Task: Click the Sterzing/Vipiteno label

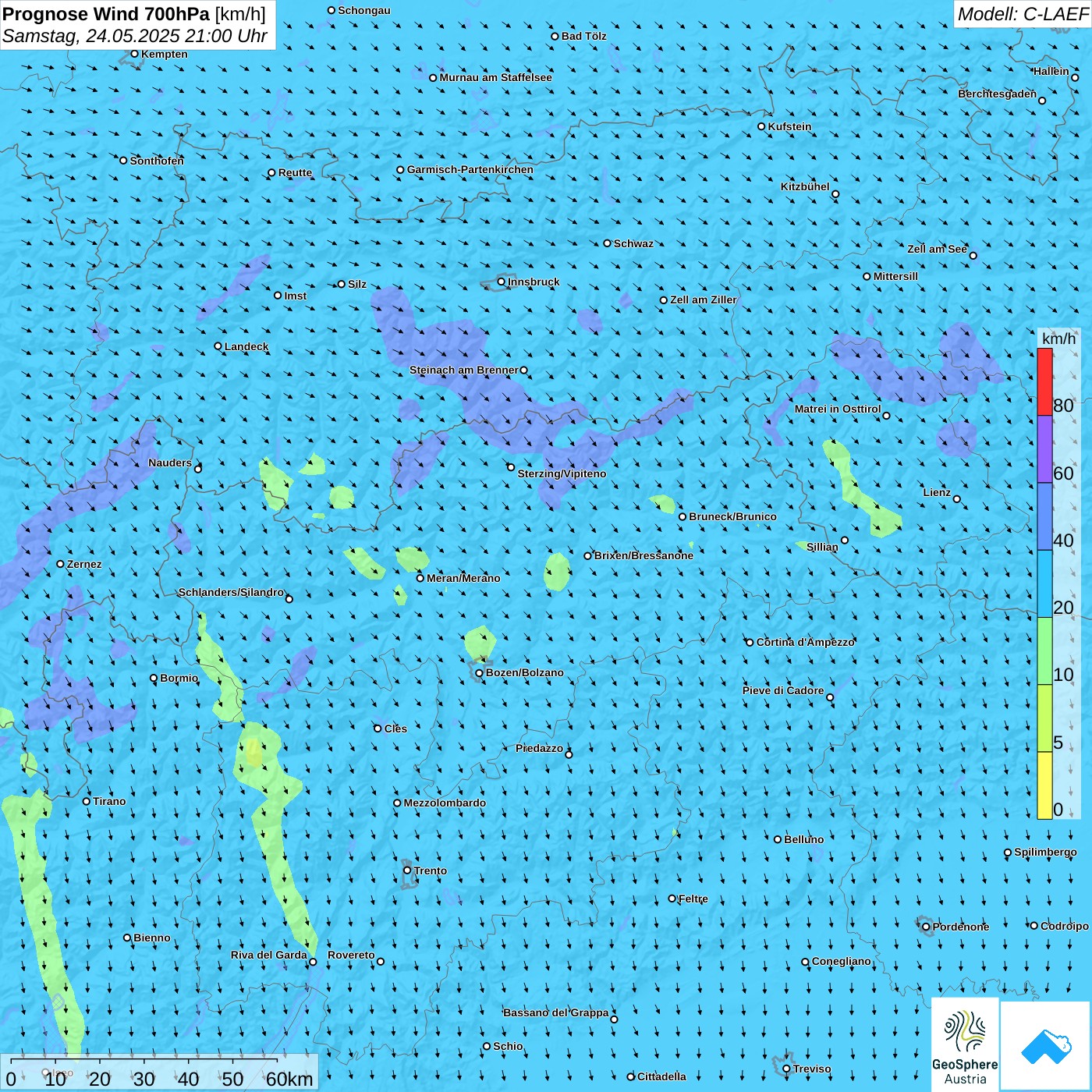Action: pyautogui.click(x=562, y=473)
